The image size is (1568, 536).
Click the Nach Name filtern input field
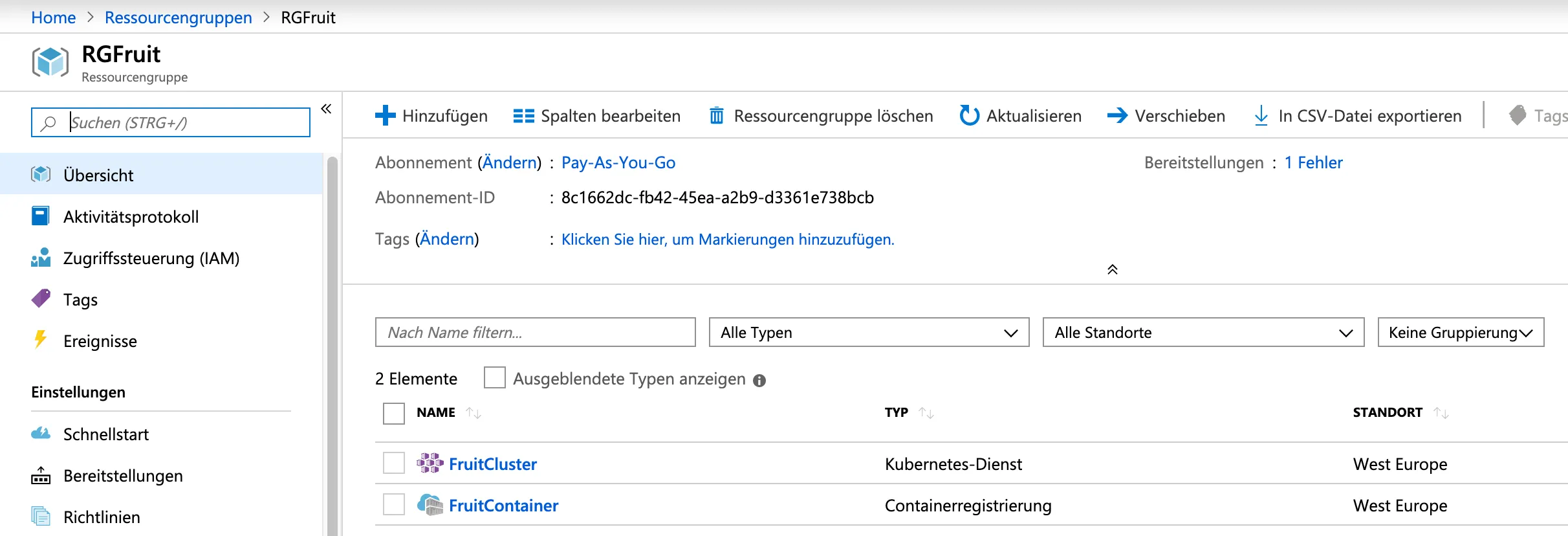click(535, 333)
